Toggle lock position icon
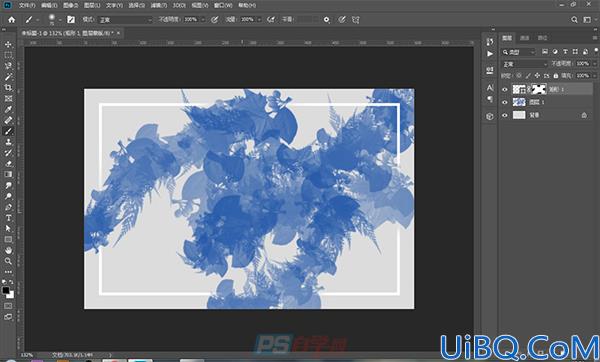Viewport: 600px width, 362px height. click(537, 76)
